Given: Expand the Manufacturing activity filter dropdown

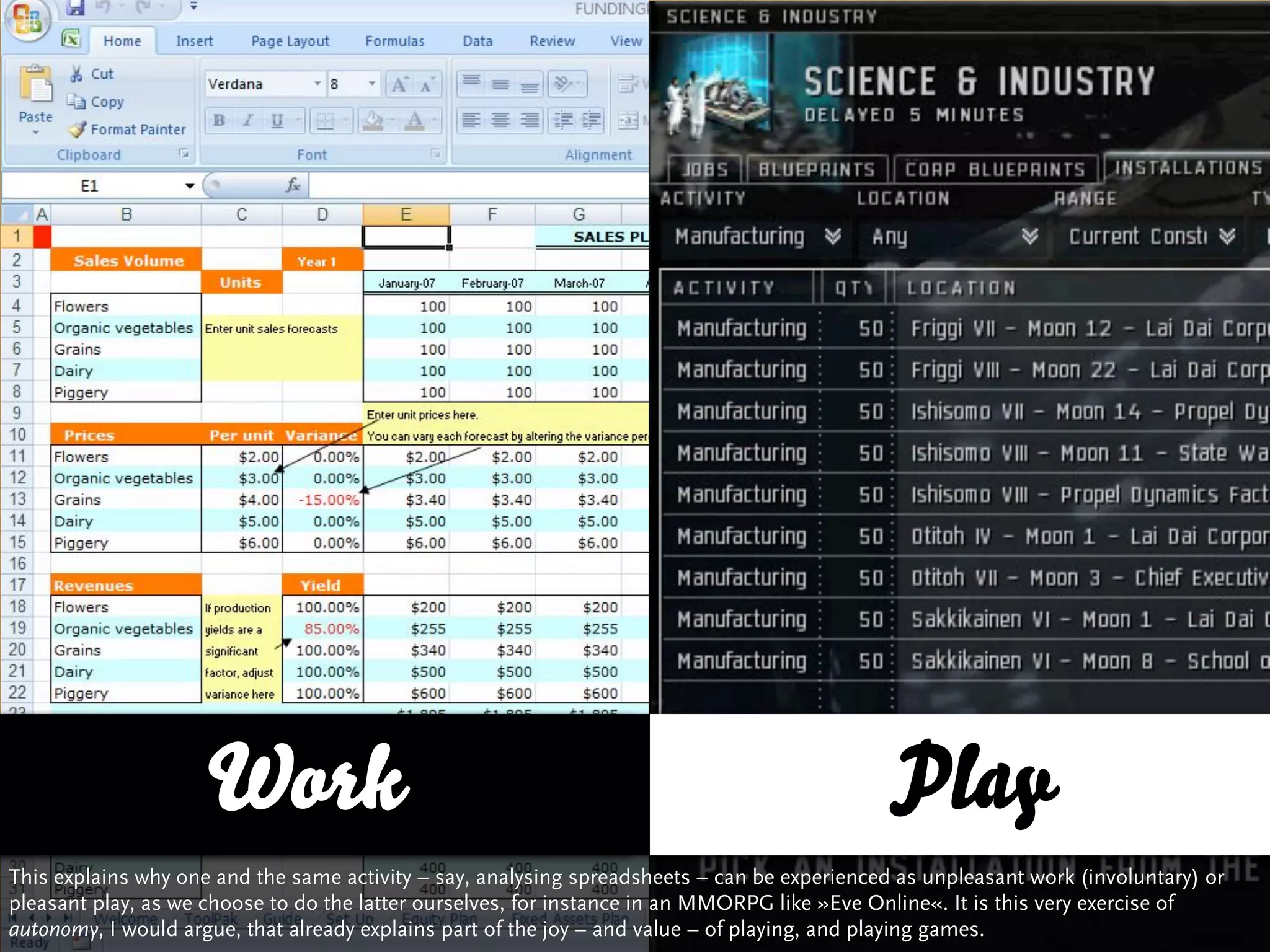Looking at the screenshot, I should pyautogui.click(x=833, y=236).
